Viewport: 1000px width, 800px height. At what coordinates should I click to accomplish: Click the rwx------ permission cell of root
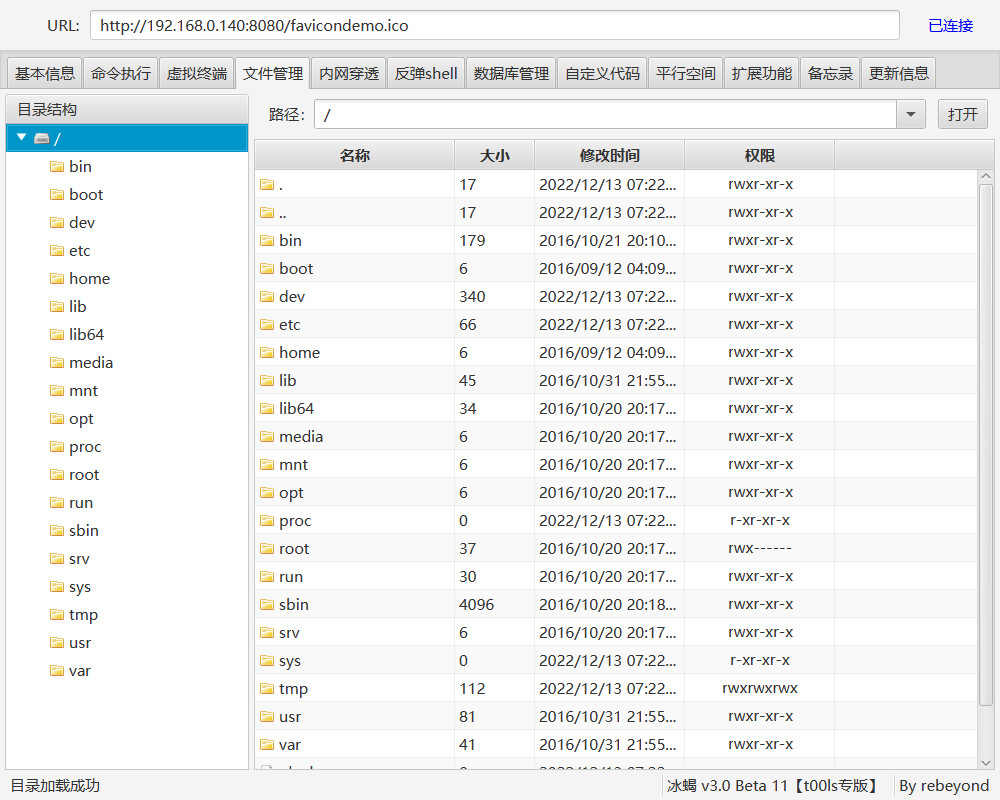(760, 549)
